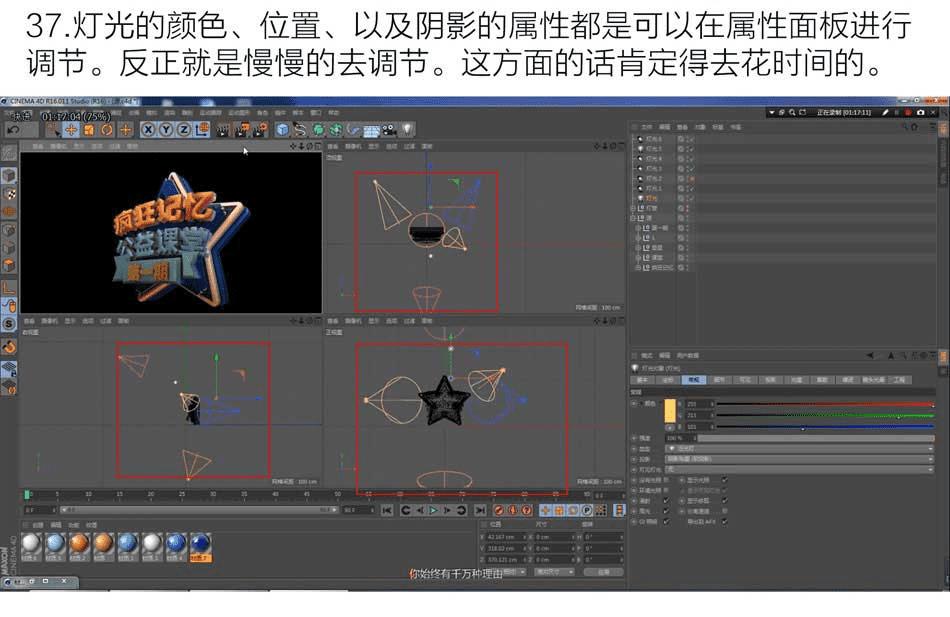Click Render to Picture Viewer icon
The width and height of the screenshot is (950, 617).
242,130
